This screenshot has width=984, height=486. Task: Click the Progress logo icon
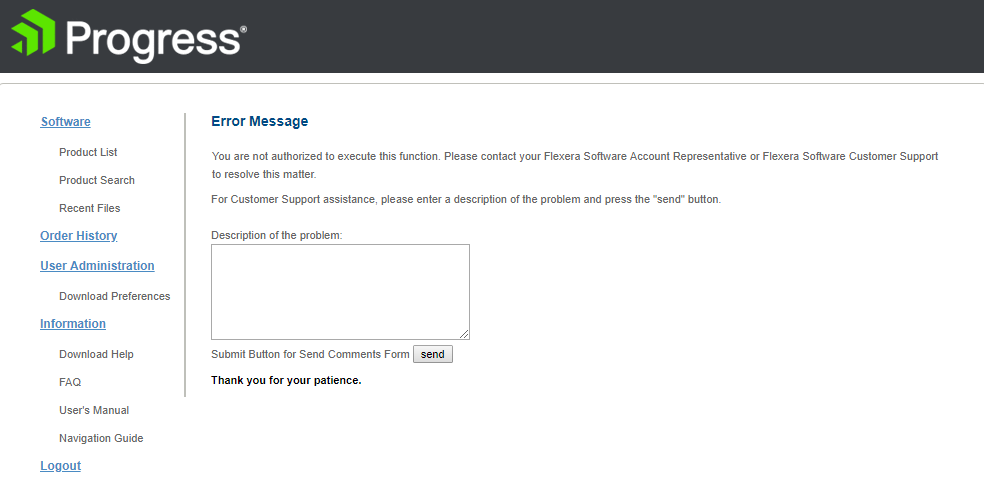pyautogui.click(x=33, y=32)
